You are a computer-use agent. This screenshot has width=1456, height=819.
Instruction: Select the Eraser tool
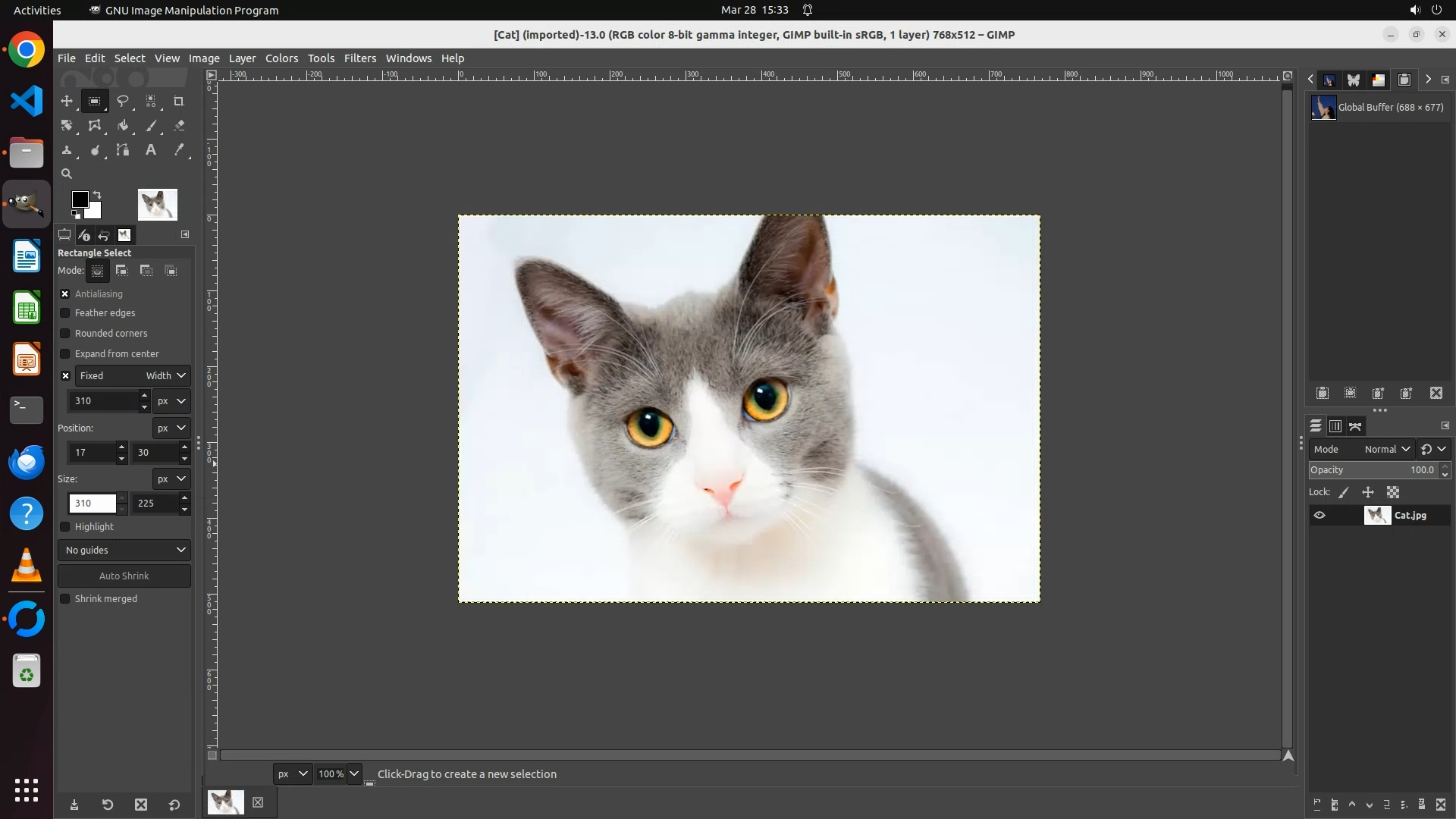[x=179, y=126]
